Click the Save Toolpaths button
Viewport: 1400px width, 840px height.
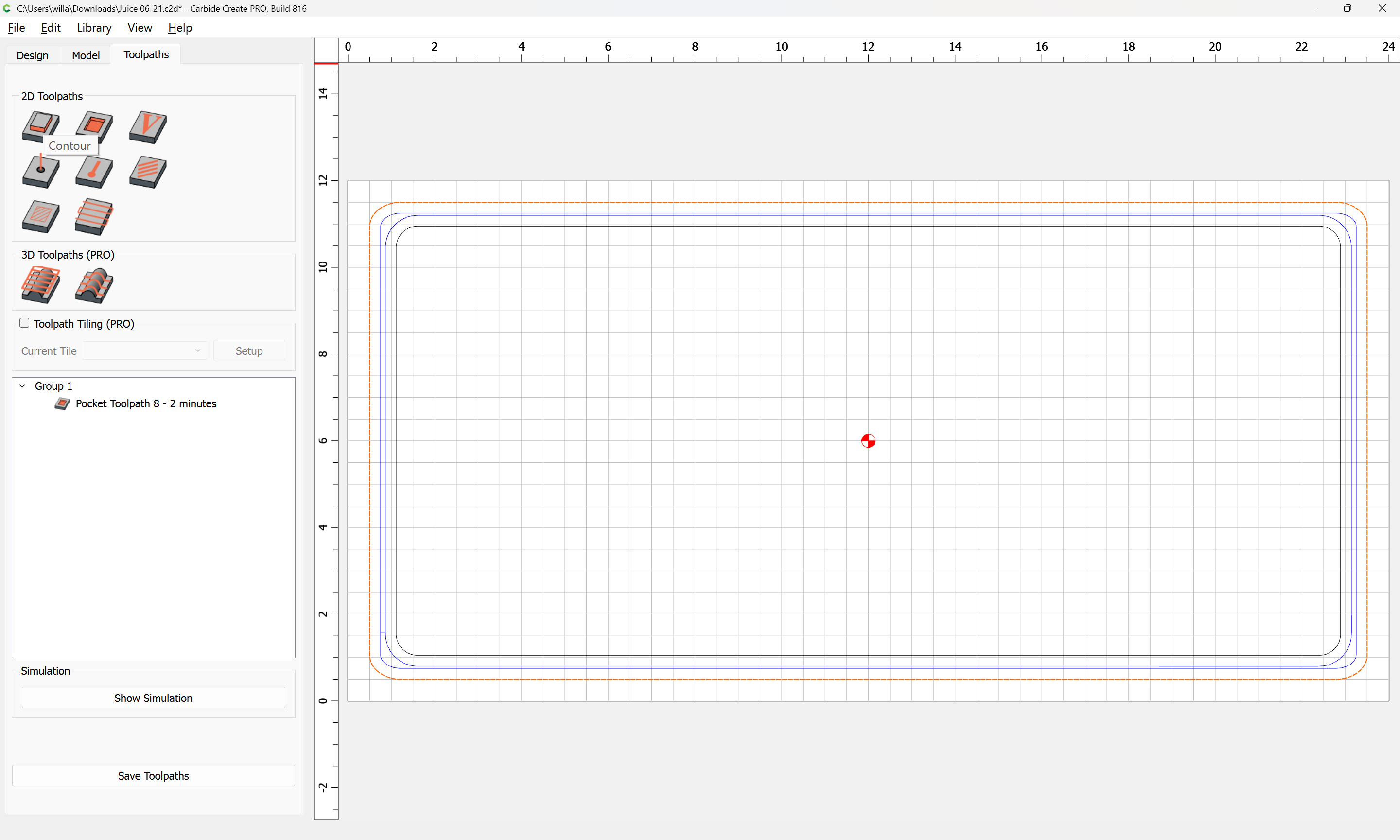tap(153, 775)
